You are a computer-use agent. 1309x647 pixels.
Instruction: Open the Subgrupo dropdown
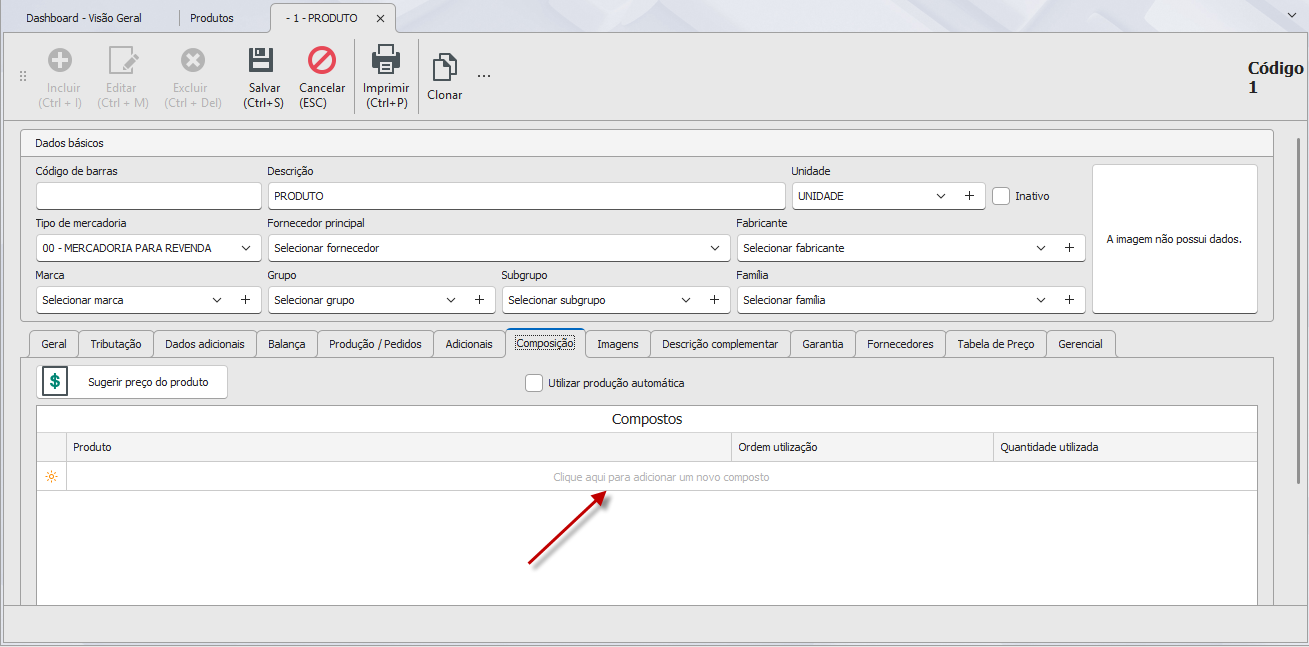click(x=686, y=300)
